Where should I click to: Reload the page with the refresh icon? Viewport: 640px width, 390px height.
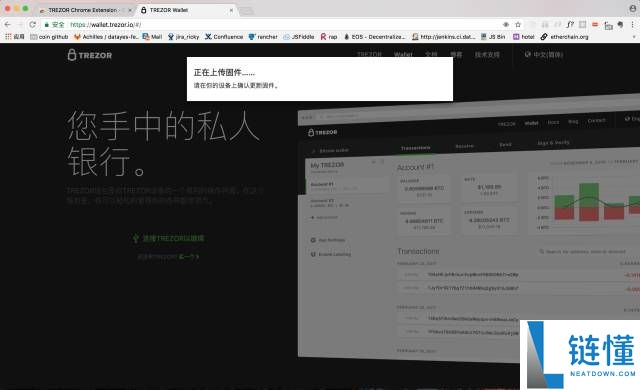32,25
